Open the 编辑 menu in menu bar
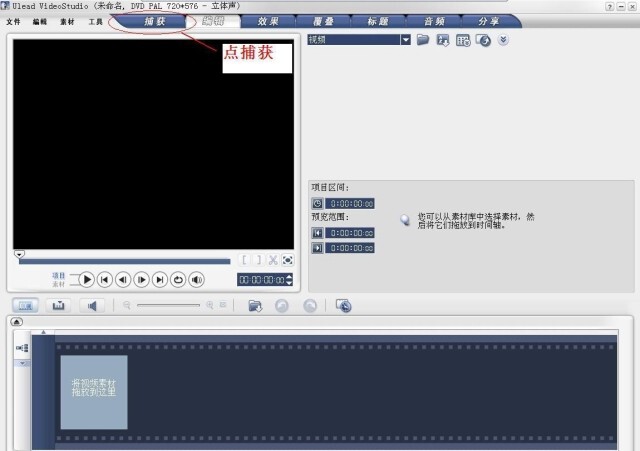This screenshot has width=640, height=451. 40,22
